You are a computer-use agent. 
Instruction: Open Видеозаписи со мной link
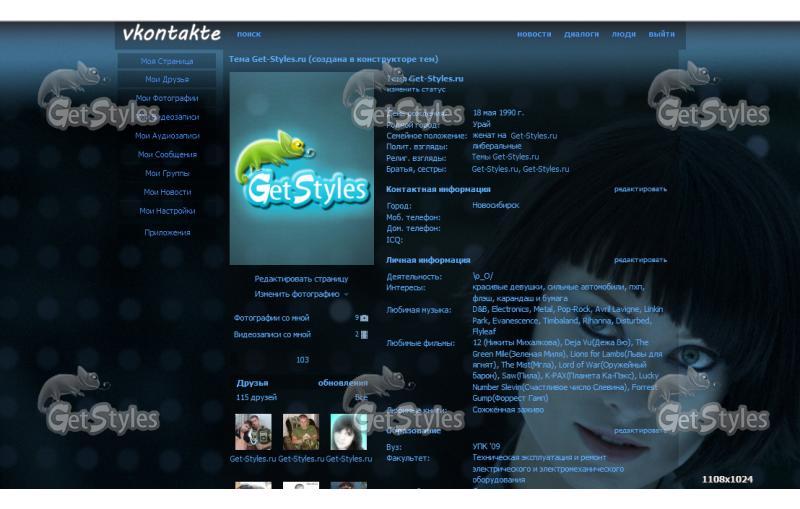click(272, 335)
